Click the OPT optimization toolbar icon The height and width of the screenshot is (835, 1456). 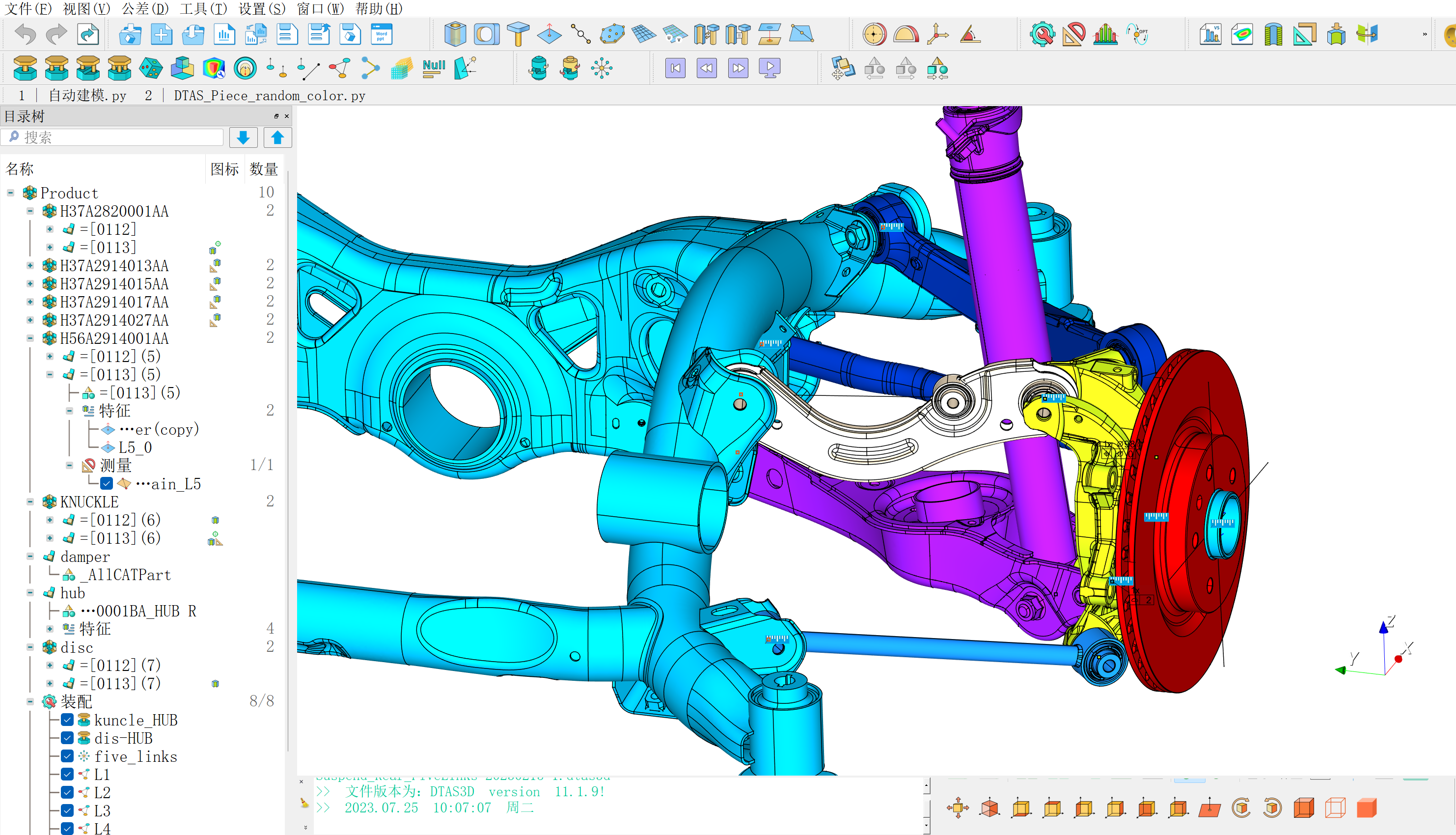[x=1137, y=34]
